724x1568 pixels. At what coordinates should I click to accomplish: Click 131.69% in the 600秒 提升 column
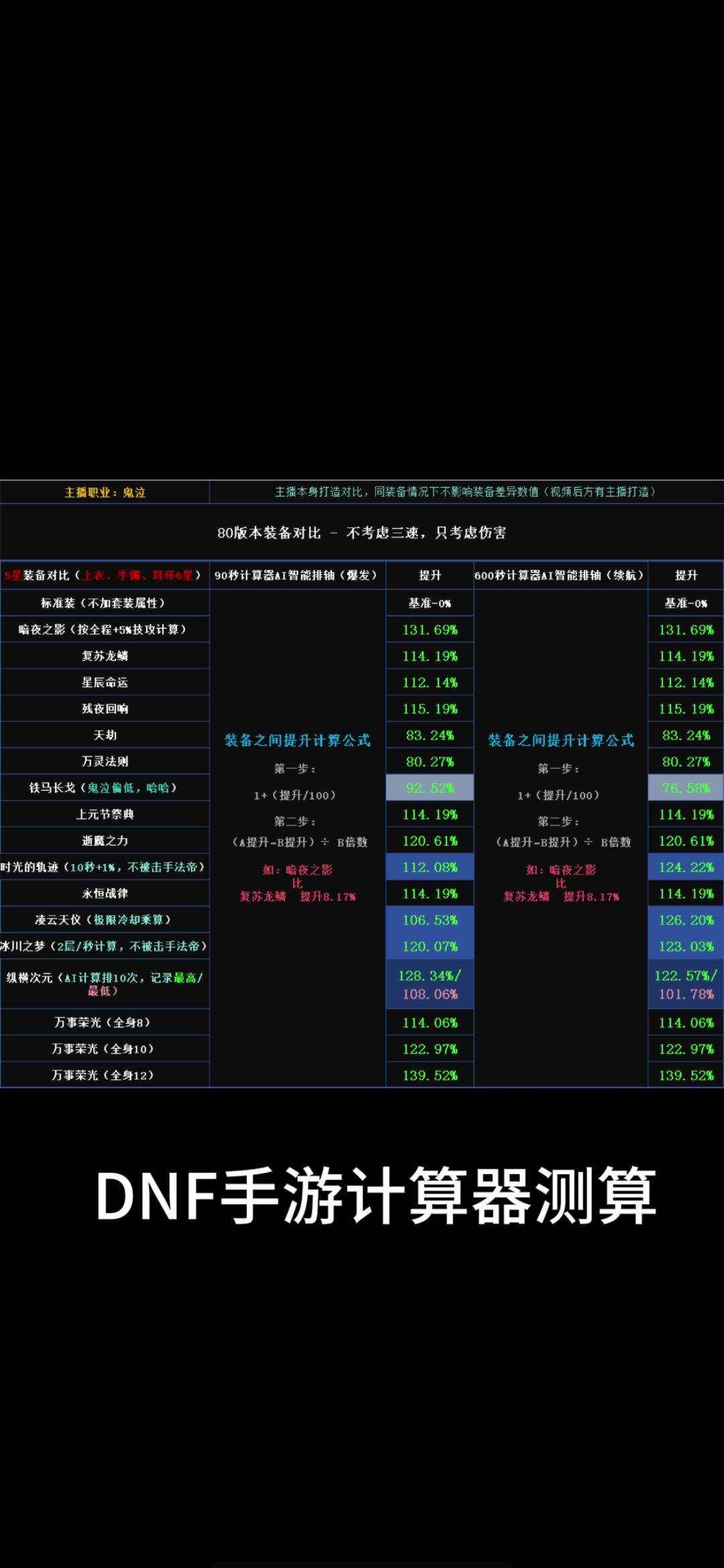tap(686, 630)
